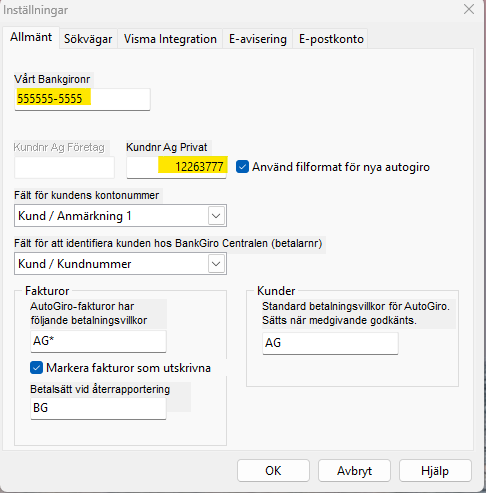The image size is (486, 493).
Task: Select the Allmänt tab
Action: (x=31, y=37)
